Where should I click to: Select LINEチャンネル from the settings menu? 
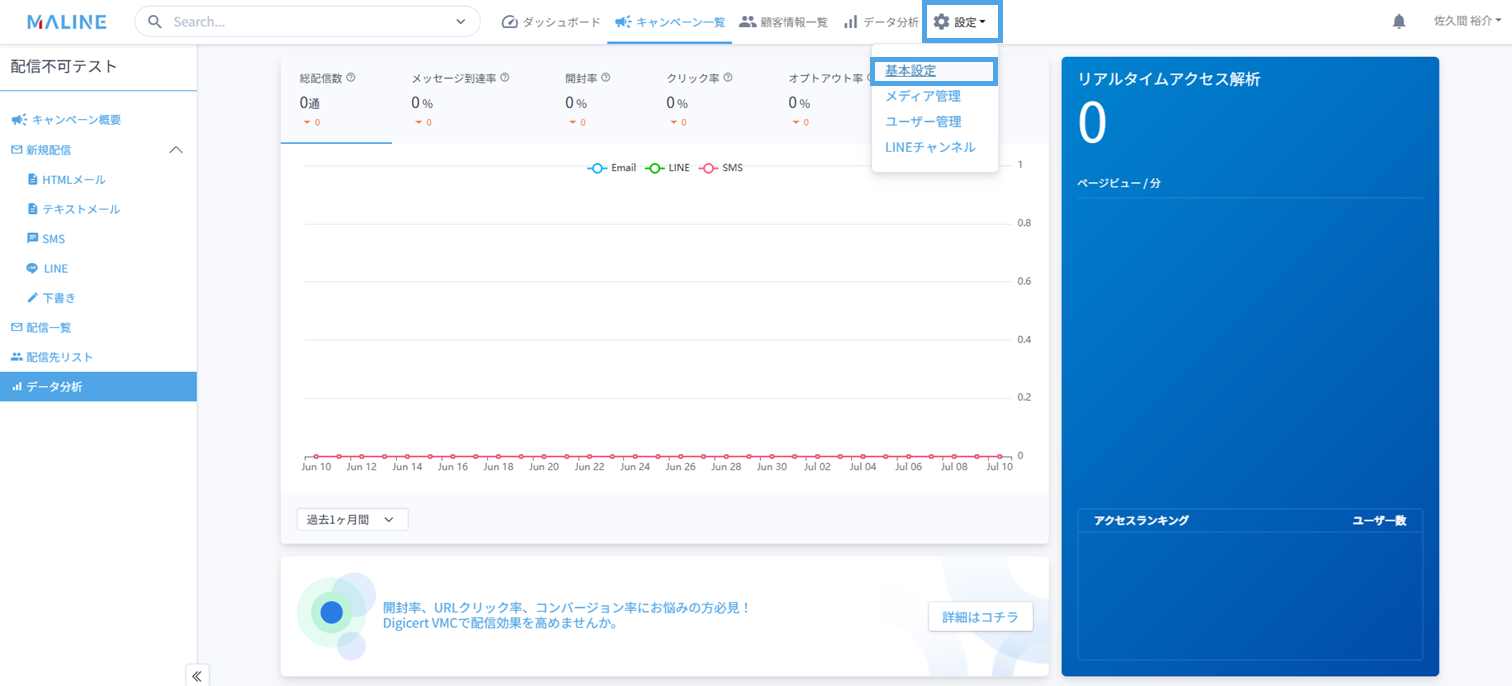point(929,147)
